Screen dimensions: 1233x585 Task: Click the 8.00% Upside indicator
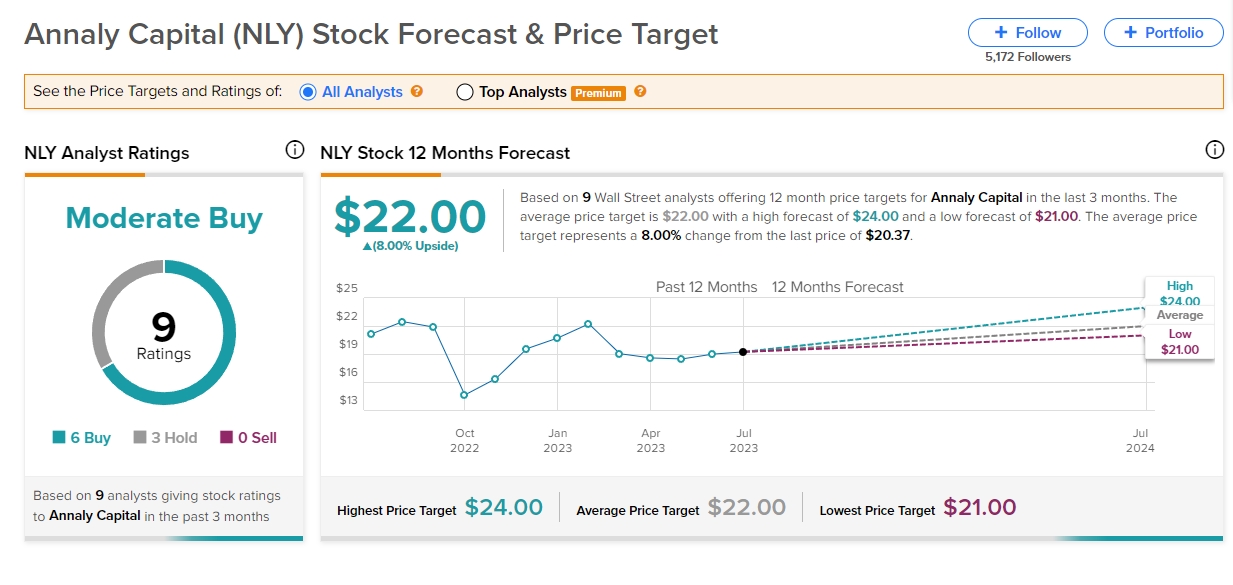pyautogui.click(x=410, y=246)
